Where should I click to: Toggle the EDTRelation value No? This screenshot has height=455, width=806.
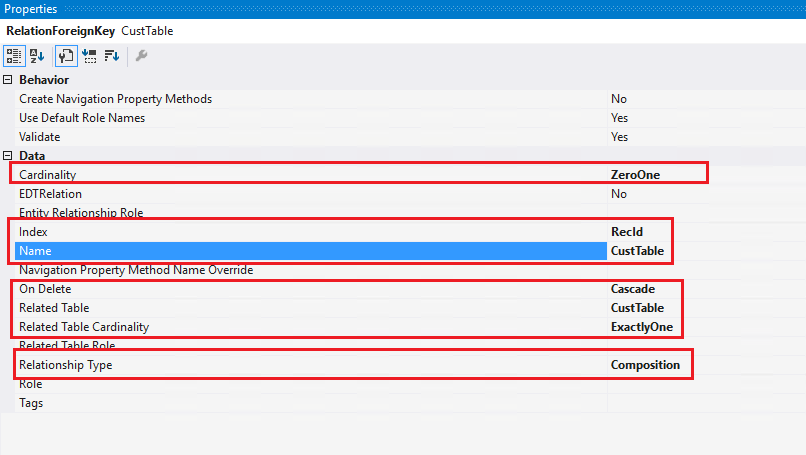point(619,194)
